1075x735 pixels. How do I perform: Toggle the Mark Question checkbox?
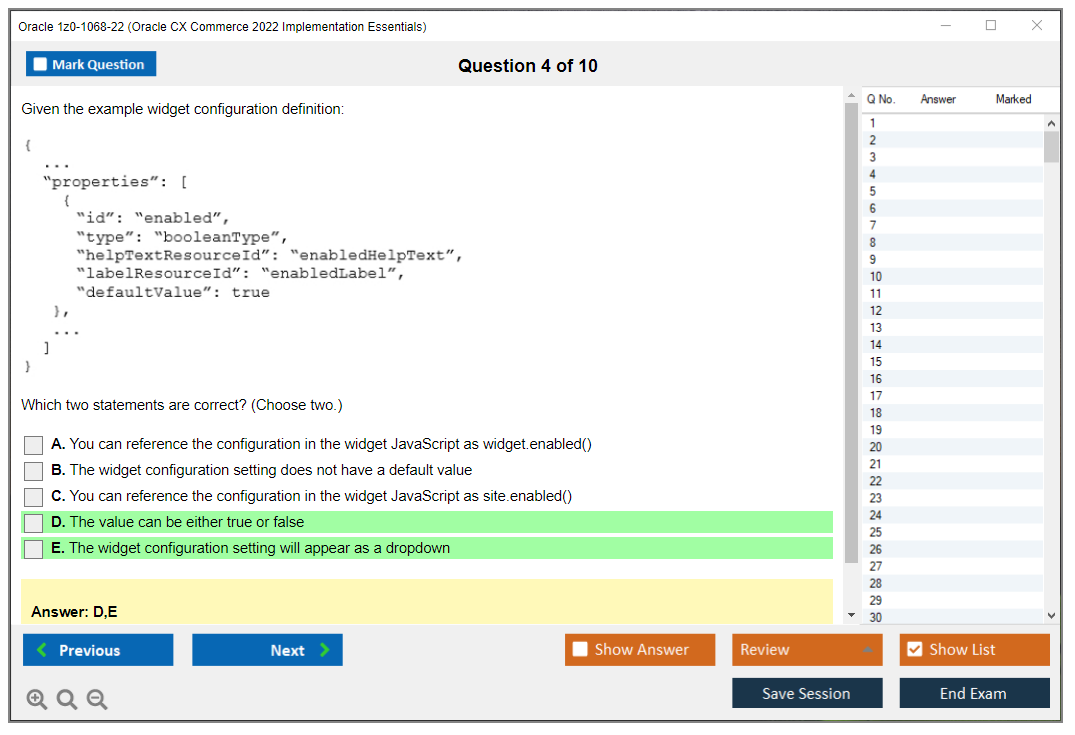(41, 64)
